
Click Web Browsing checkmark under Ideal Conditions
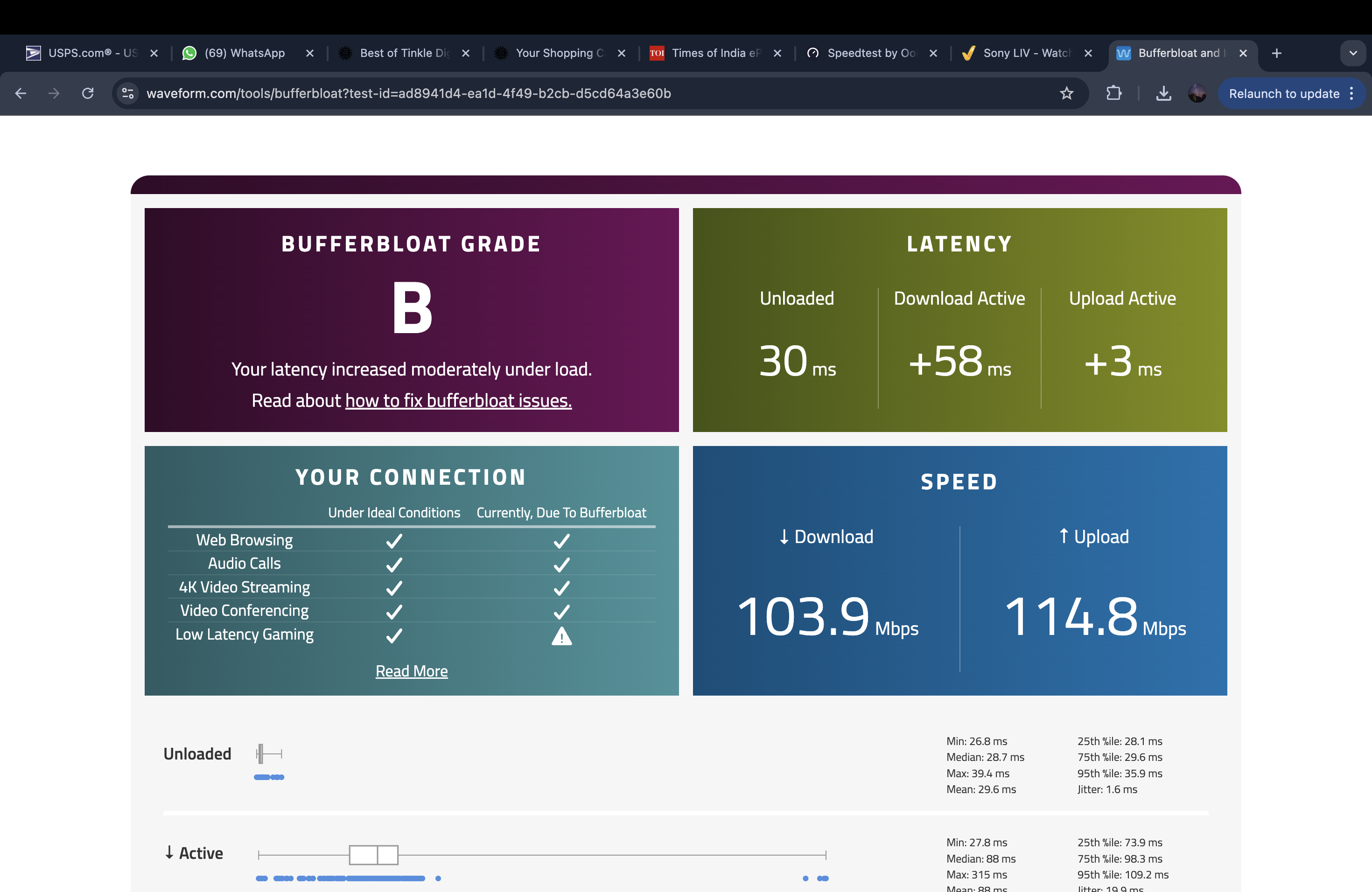[394, 541]
